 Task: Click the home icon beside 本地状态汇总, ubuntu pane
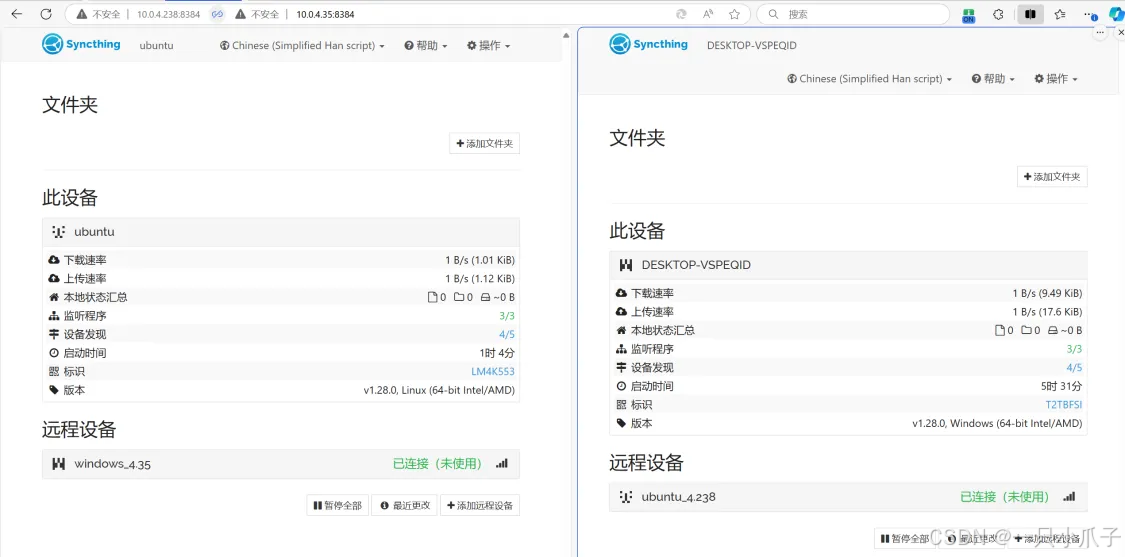coord(54,296)
